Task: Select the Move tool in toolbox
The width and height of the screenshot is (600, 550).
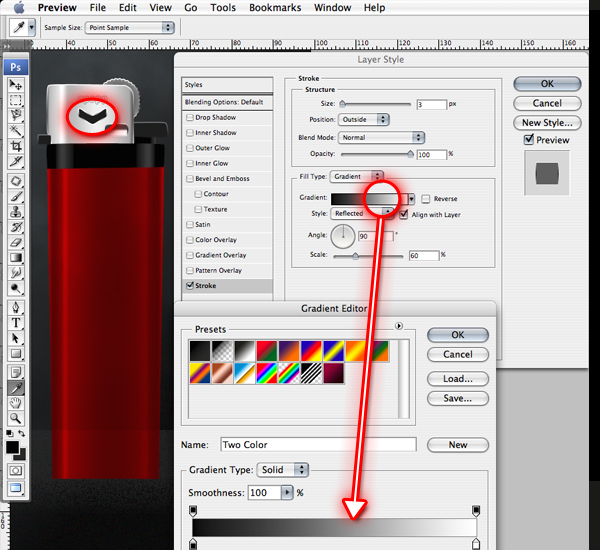Action: pyautogui.click(x=16, y=86)
